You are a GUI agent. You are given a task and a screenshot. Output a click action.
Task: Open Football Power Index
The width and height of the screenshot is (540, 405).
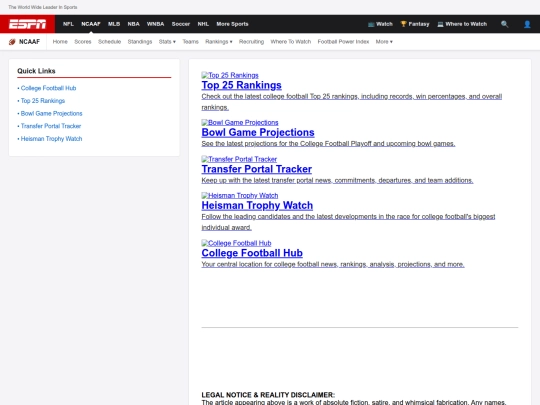point(343,42)
